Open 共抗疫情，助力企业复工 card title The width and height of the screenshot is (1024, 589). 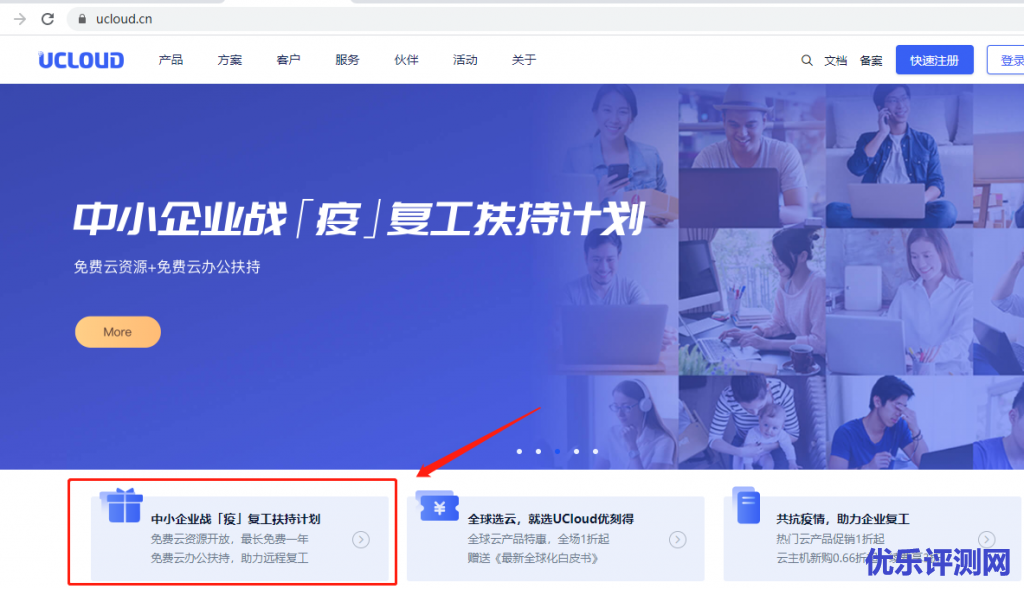click(x=842, y=519)
